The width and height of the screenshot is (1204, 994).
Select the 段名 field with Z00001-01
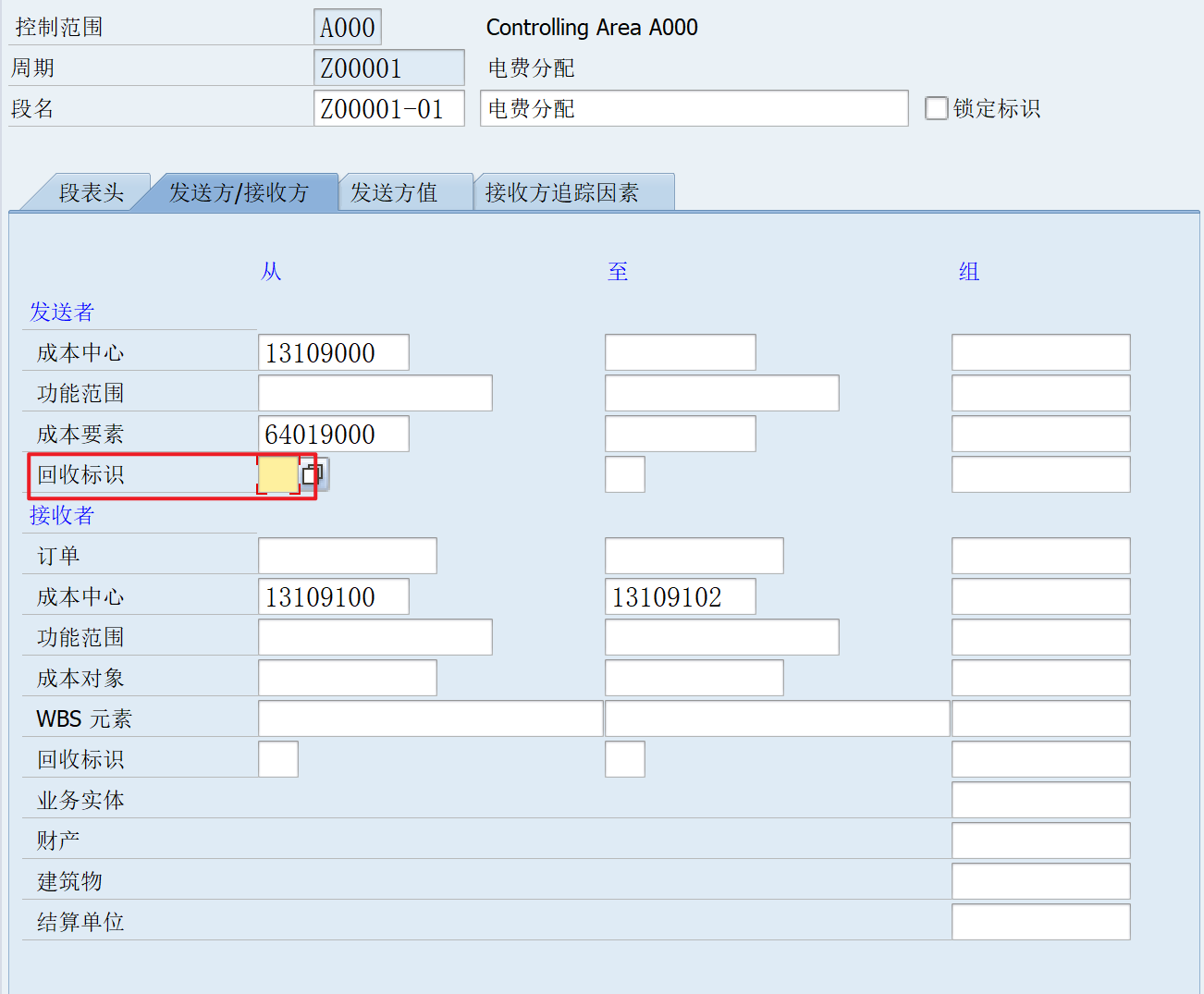coord(387,108)
